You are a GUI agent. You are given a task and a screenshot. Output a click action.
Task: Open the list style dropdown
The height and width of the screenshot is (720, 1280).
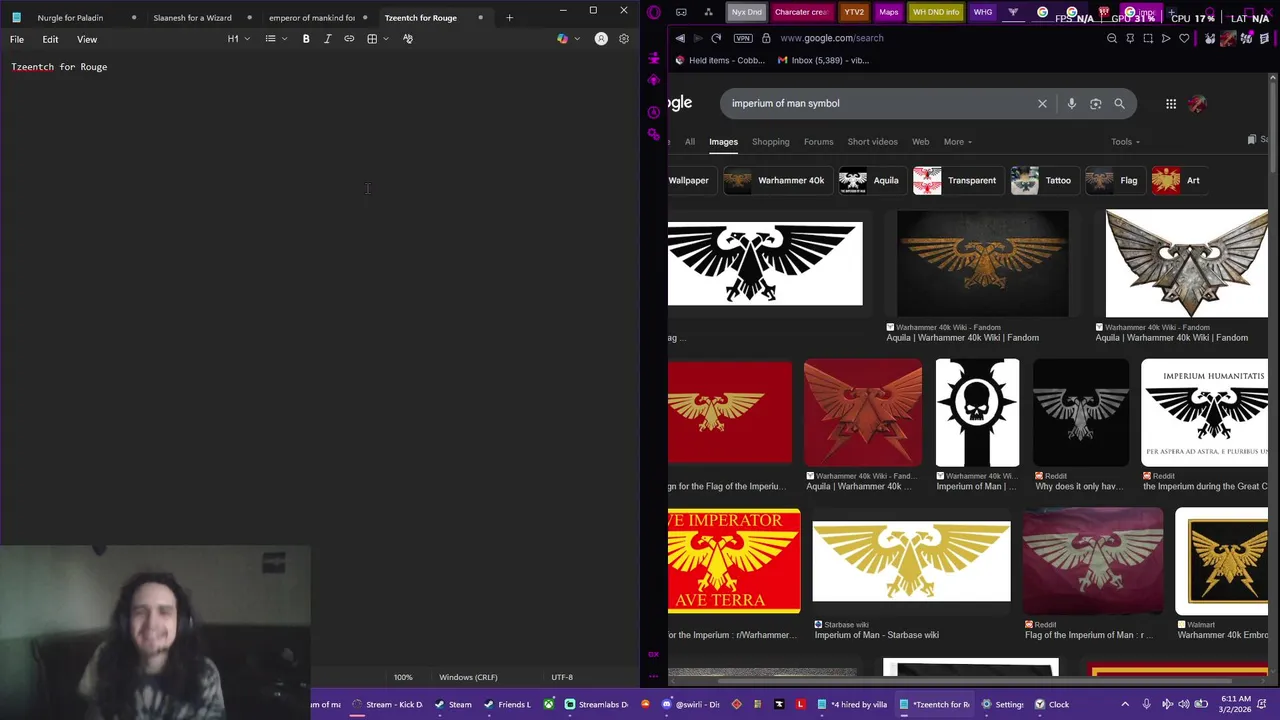coord(276,39)
